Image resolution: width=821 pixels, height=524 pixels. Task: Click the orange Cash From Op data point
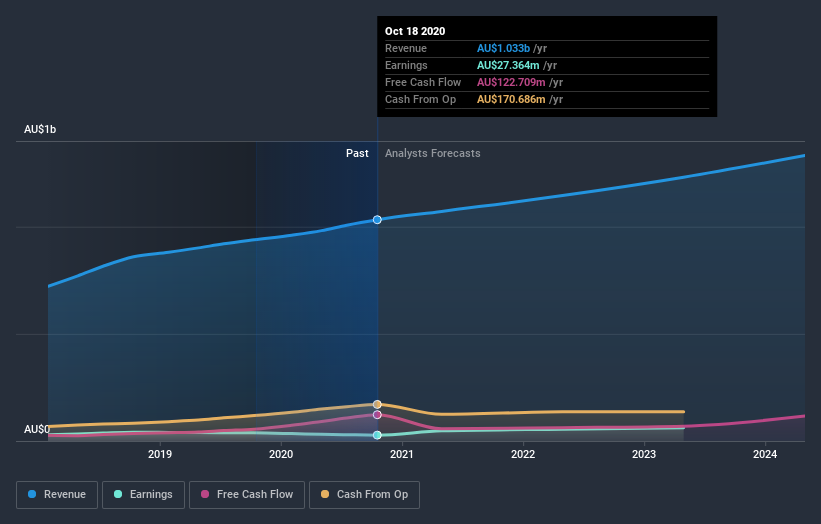point(377,404)
